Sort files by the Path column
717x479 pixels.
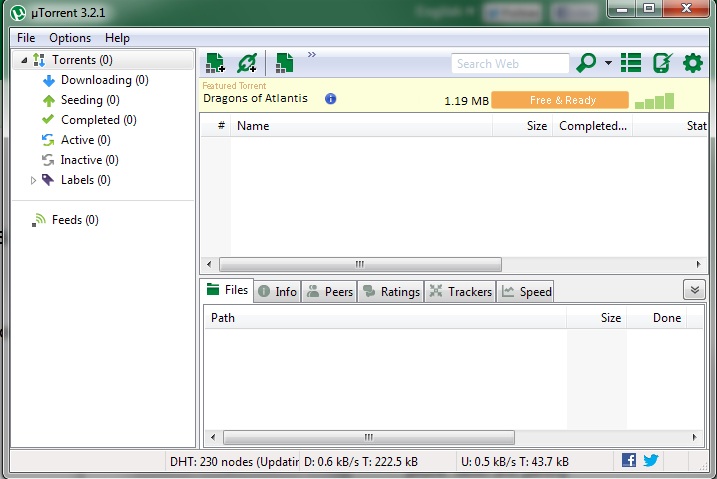[385, 318]
